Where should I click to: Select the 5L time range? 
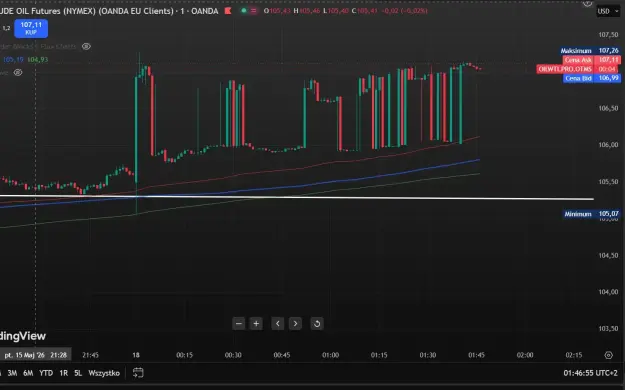[x=78, y=373]
